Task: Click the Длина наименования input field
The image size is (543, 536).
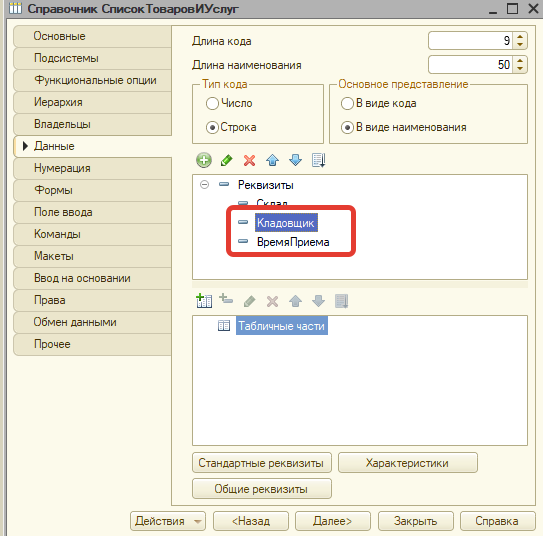Action: tap(471, 65)
